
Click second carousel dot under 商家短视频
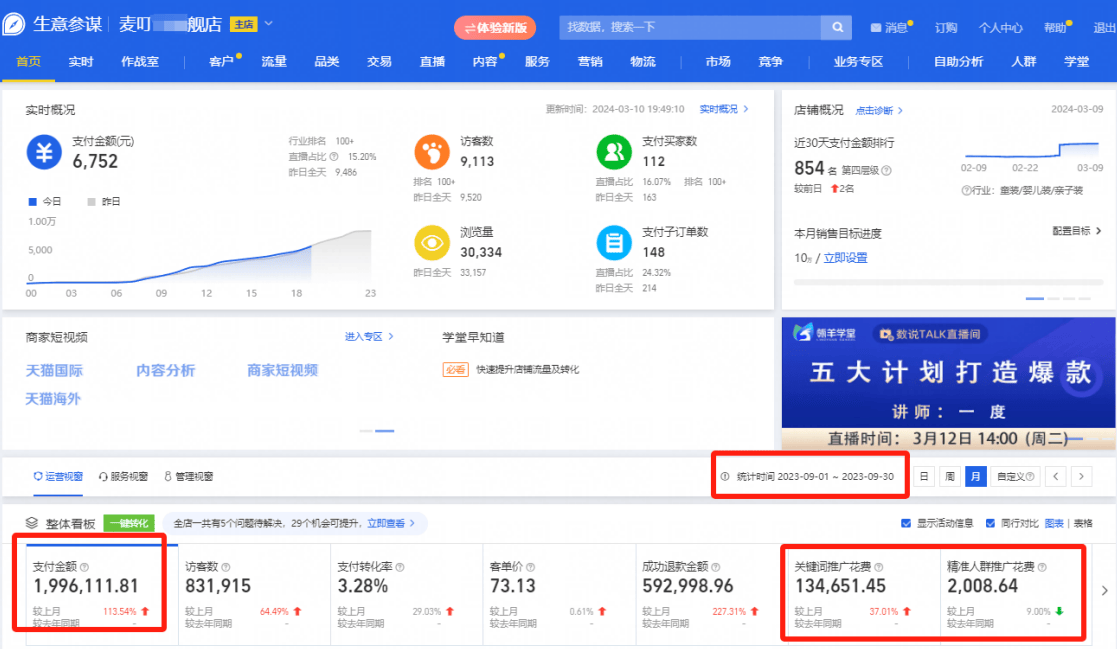point(385,431)
